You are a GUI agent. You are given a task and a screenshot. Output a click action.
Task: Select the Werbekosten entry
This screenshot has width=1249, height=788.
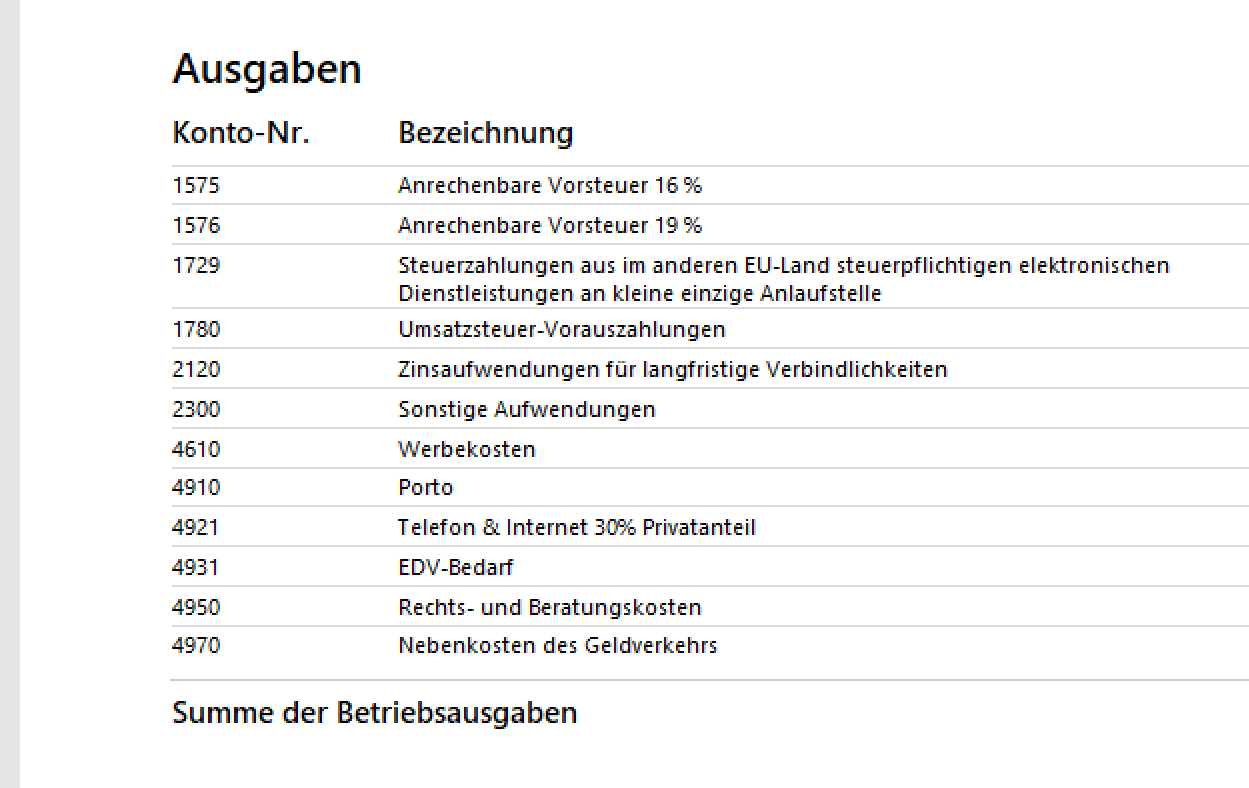point(467,449)
